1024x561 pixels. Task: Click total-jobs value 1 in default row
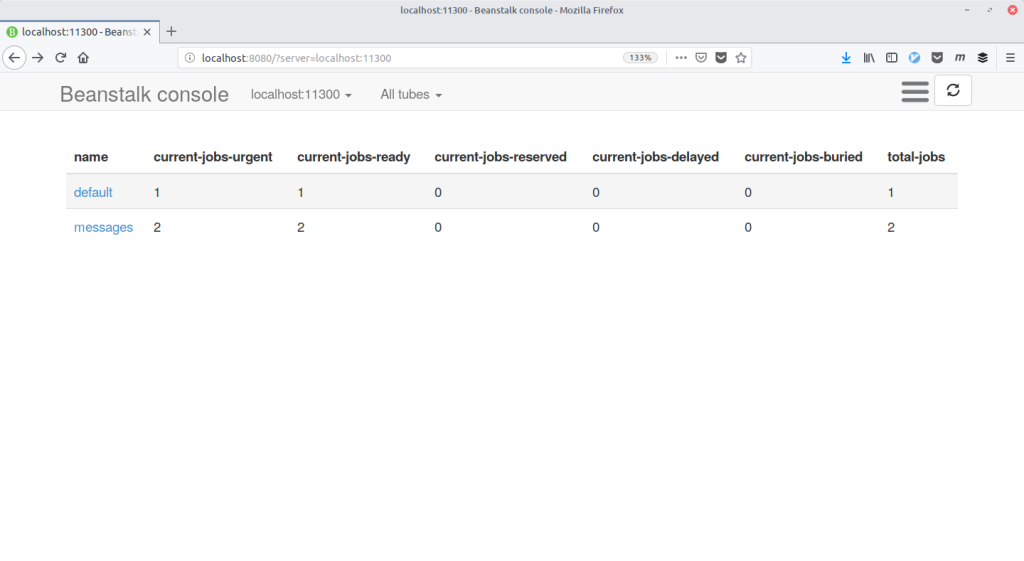tap(891, 192)
